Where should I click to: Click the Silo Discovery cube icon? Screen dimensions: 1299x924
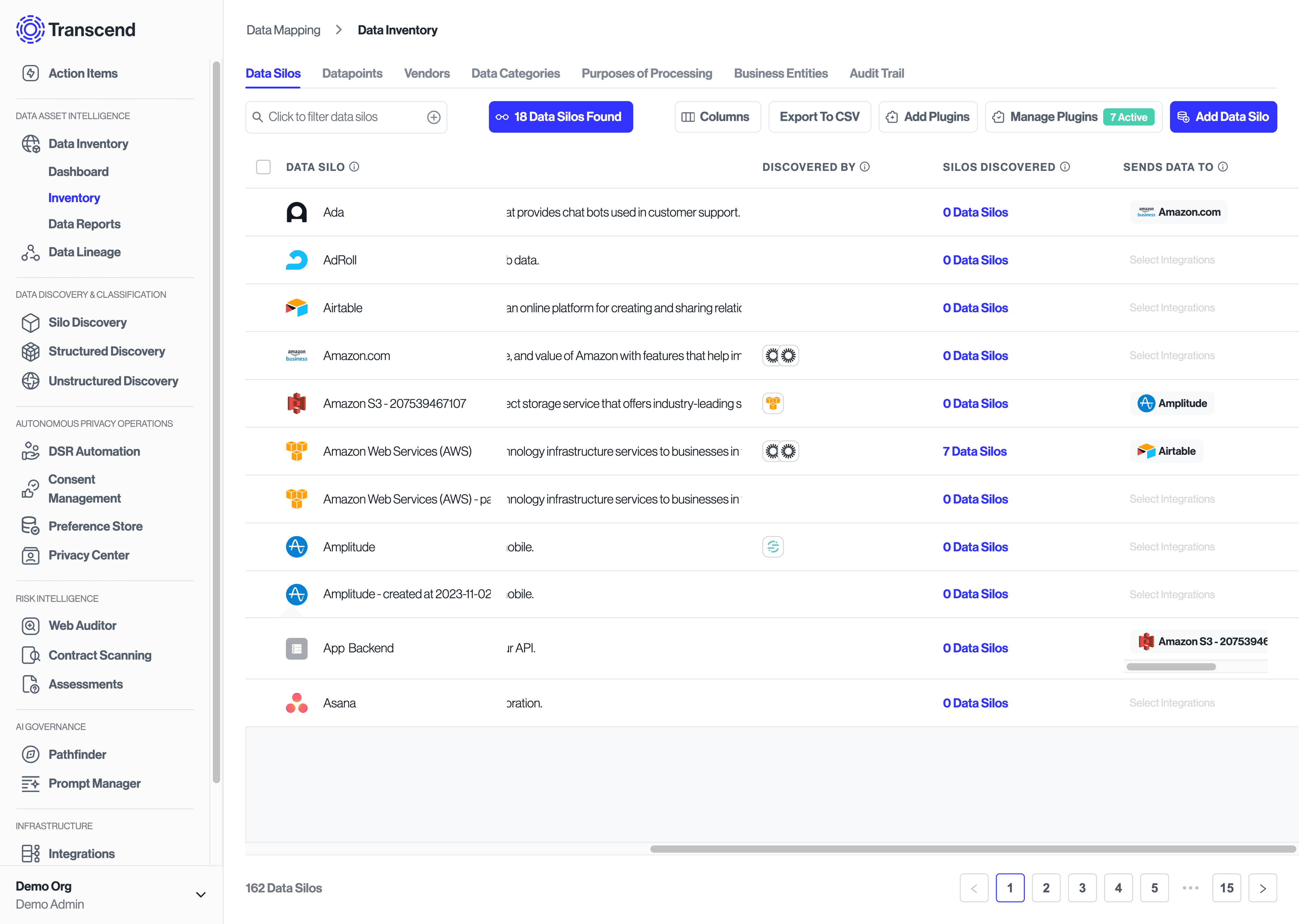30,322
